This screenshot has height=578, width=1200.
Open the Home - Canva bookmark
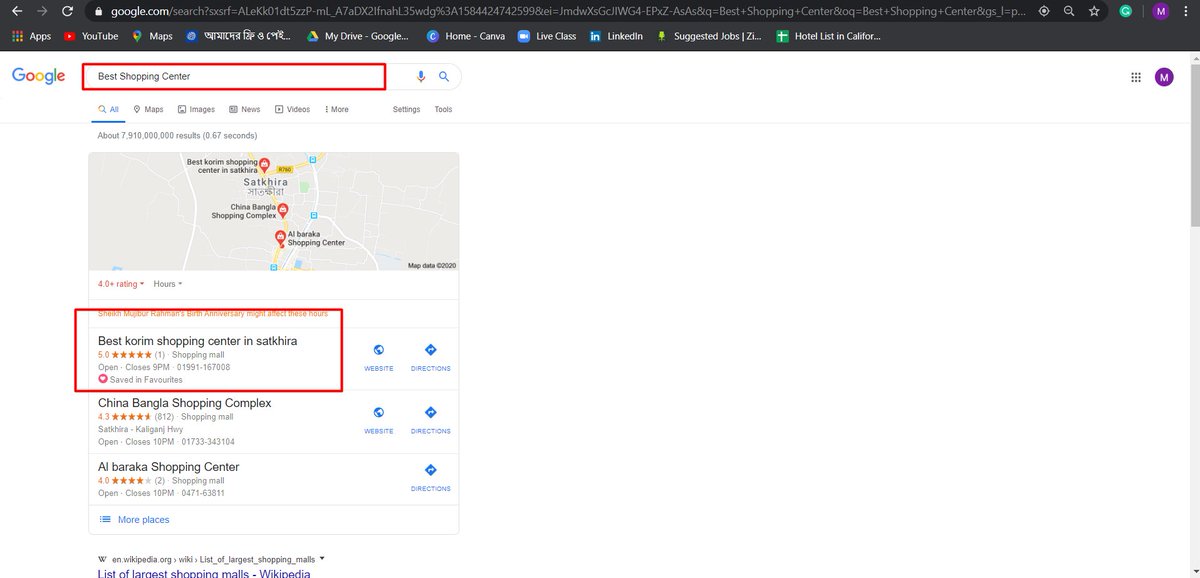pos(465,36)
